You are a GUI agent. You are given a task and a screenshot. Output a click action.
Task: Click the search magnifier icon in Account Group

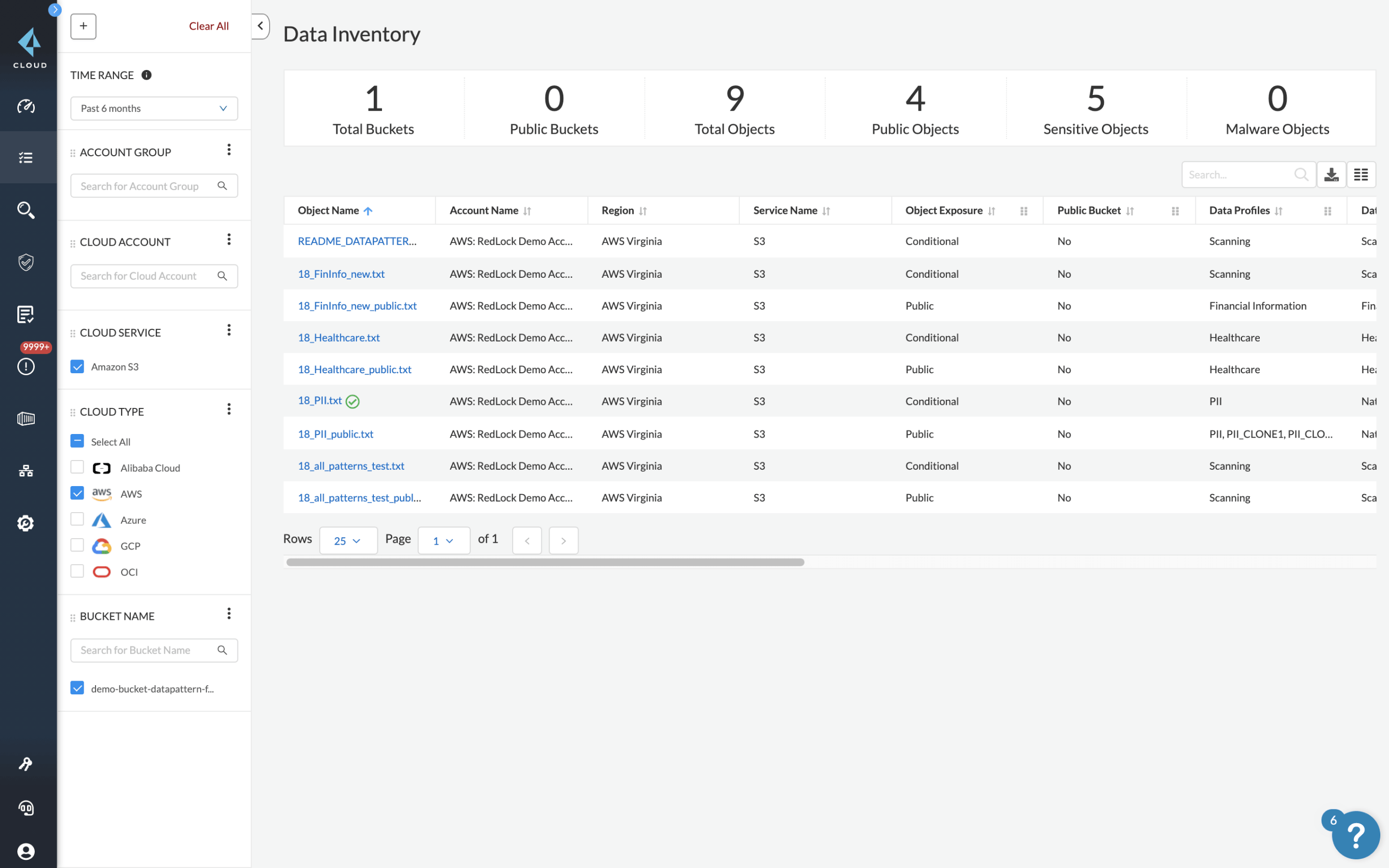tap(222, 185)
